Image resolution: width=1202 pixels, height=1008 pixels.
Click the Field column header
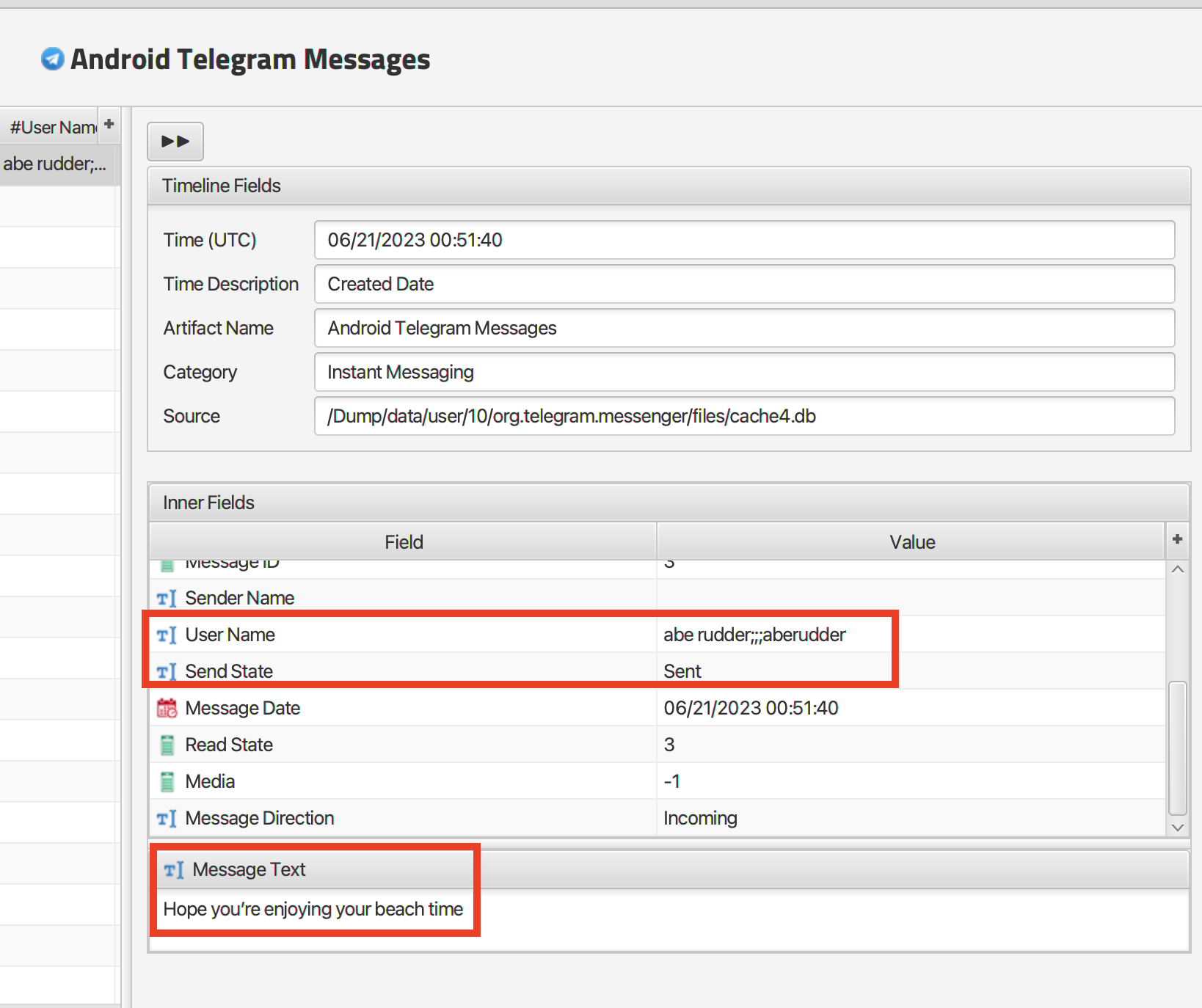(403, 541)
